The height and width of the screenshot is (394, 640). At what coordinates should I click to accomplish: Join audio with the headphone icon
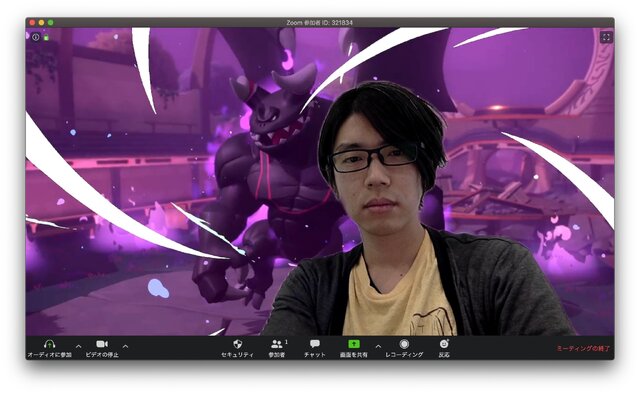pyautogui.click(x=49, y=344)
